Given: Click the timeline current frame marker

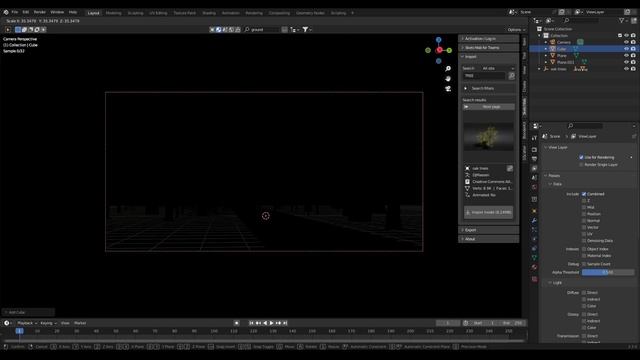Looking at the screenshot, I should tap(19, 331).
